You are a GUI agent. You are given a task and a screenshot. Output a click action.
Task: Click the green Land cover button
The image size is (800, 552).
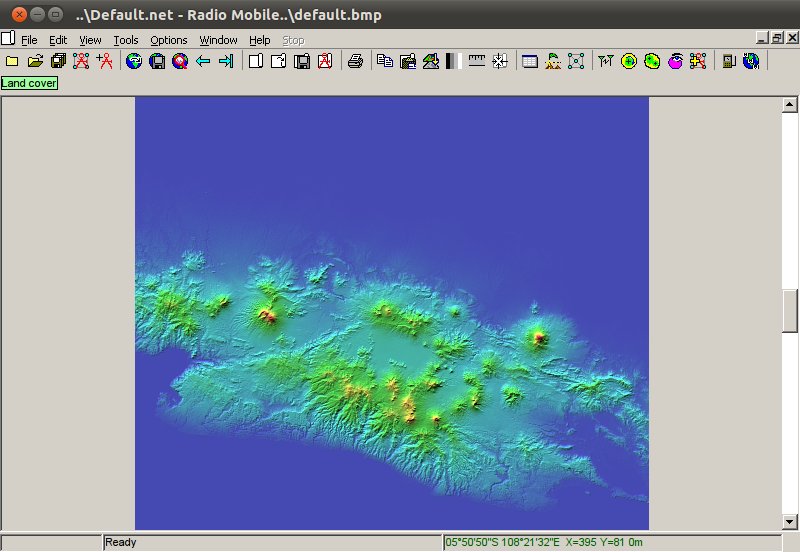(x=29, y=83)
